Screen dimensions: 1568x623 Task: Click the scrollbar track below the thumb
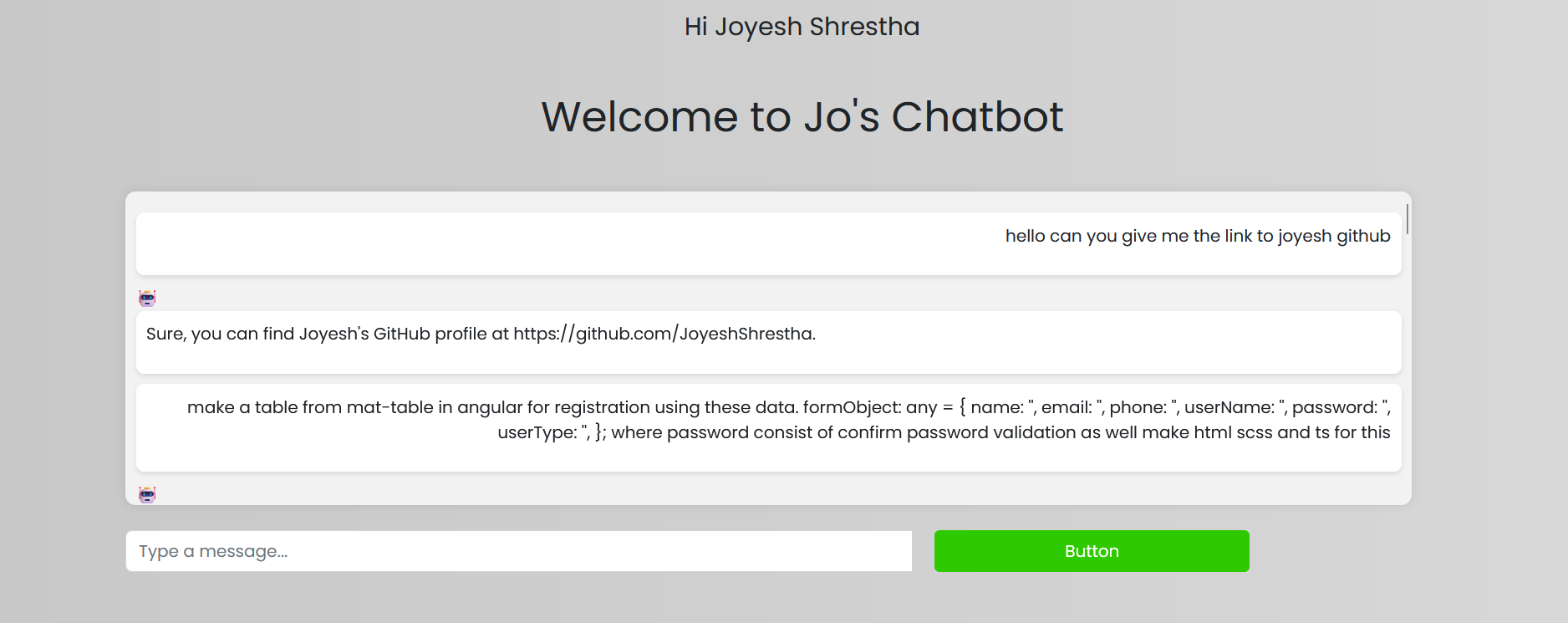[x=1408, y=376]
